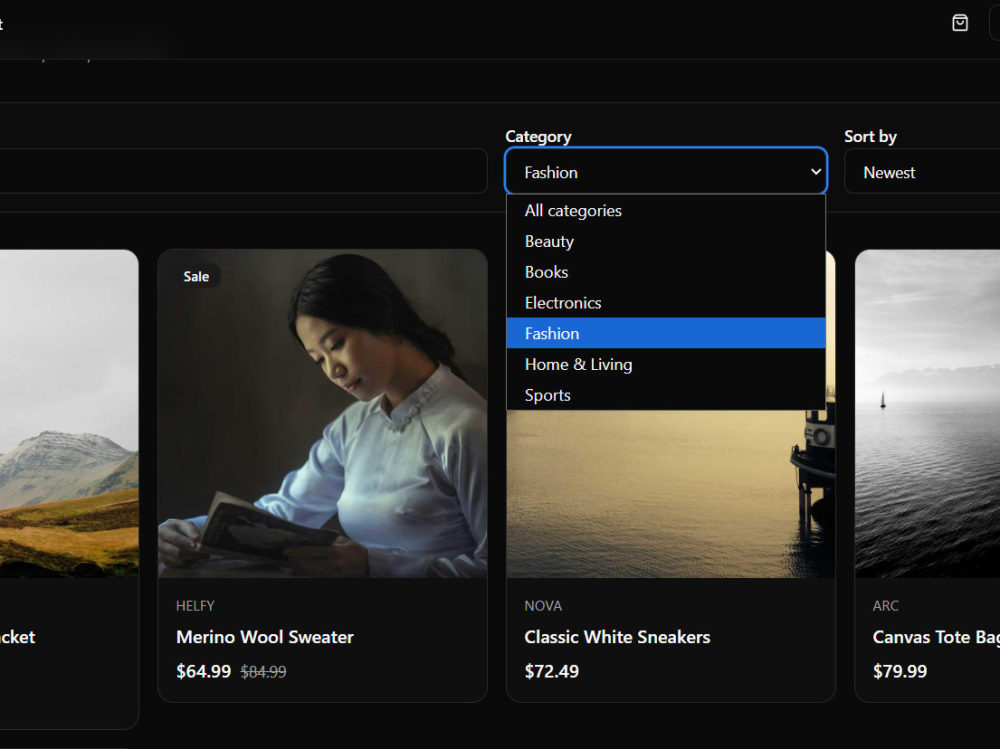Click the $72.49 sneakers price
The width and height of the screenshot is (1000, 749).
tap(552, 671)
